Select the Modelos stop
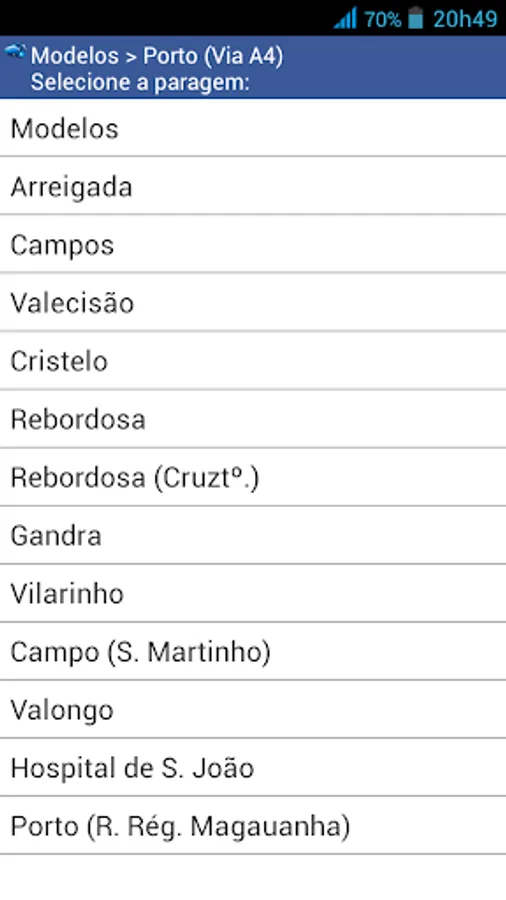This screenshot has width=506, height=900. [253, 127]
